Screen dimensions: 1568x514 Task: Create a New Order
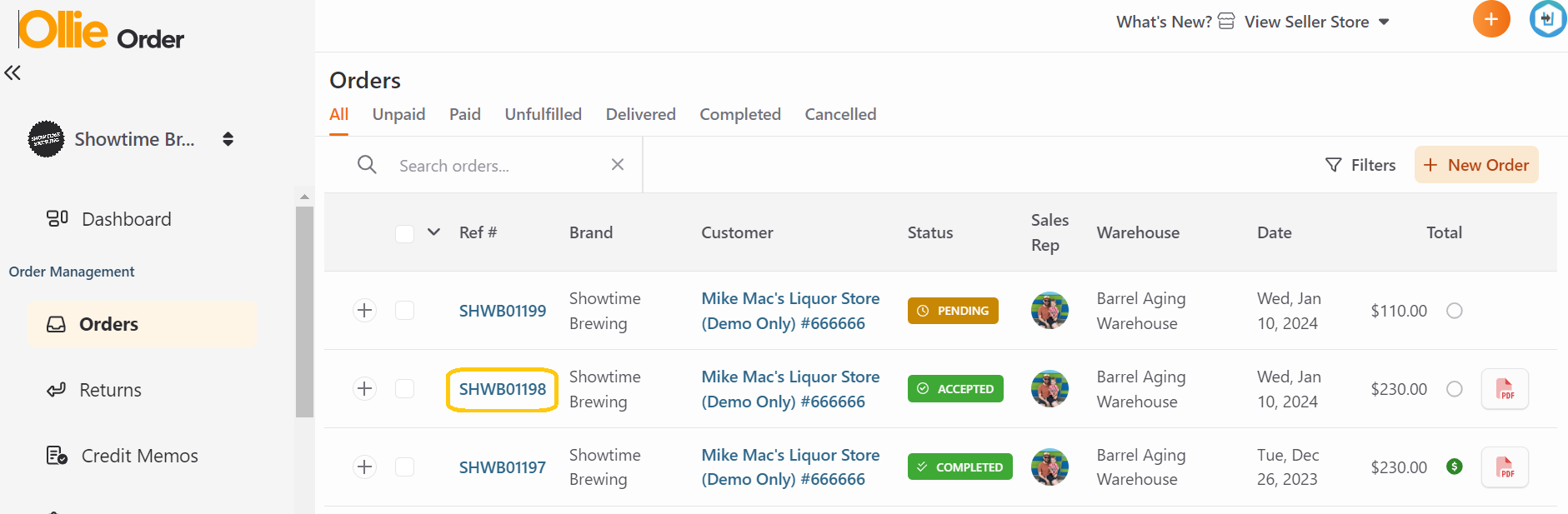tap(1476, 165)
